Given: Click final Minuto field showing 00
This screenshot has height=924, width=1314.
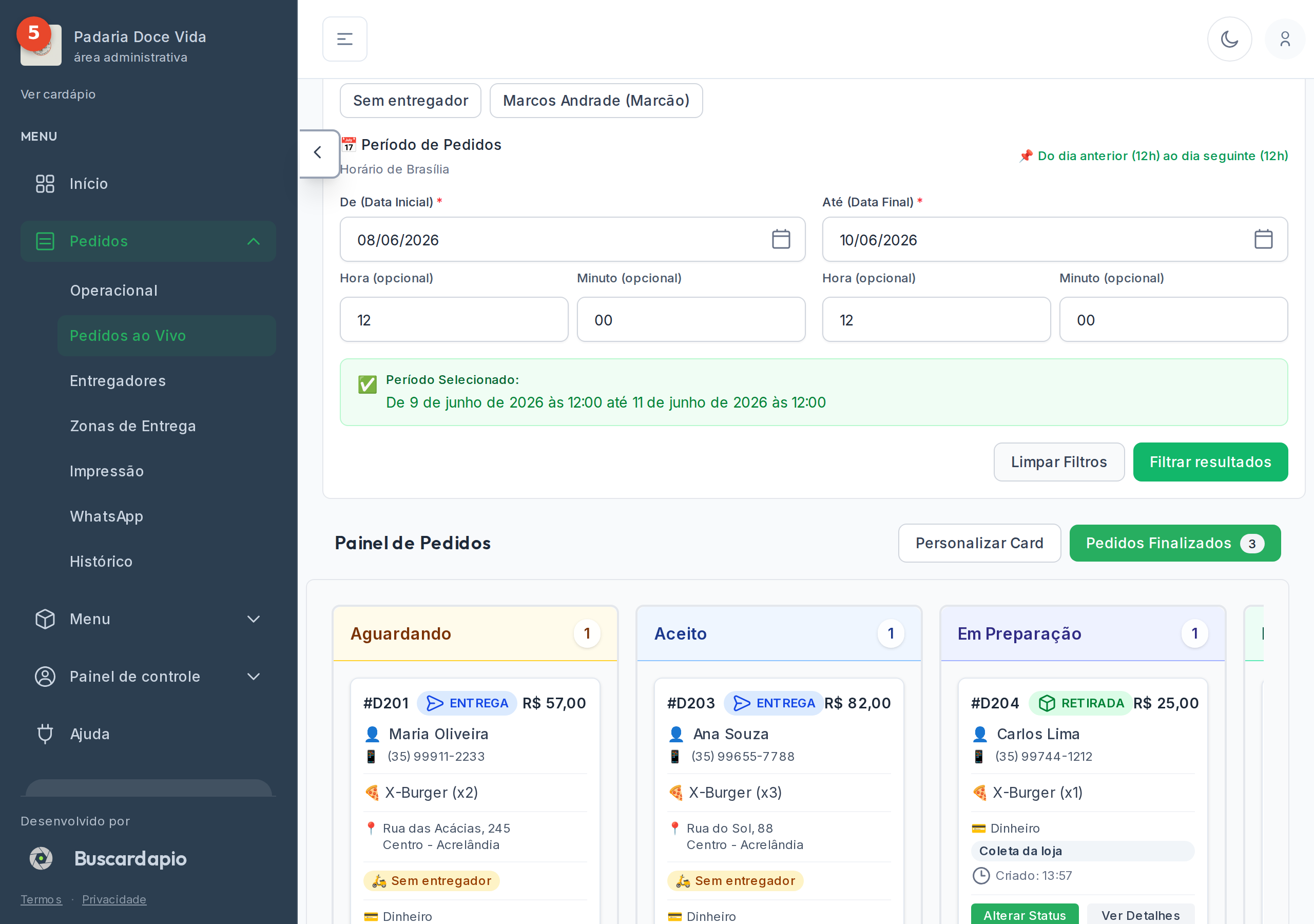Looking at the screenshot, I should [x=1173, y=319].
